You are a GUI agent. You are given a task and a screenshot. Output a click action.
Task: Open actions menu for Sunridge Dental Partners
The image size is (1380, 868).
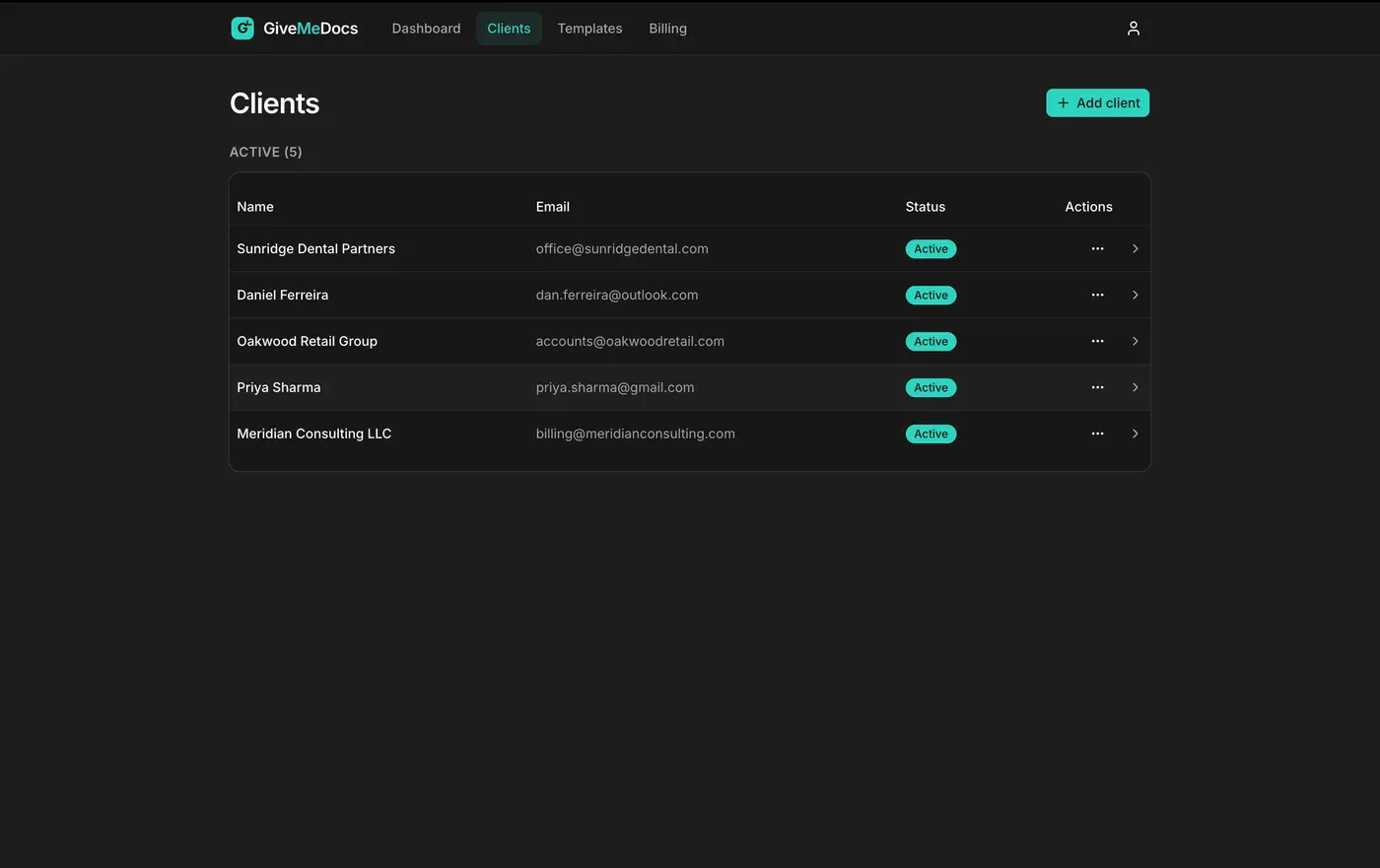(1097, 249)
